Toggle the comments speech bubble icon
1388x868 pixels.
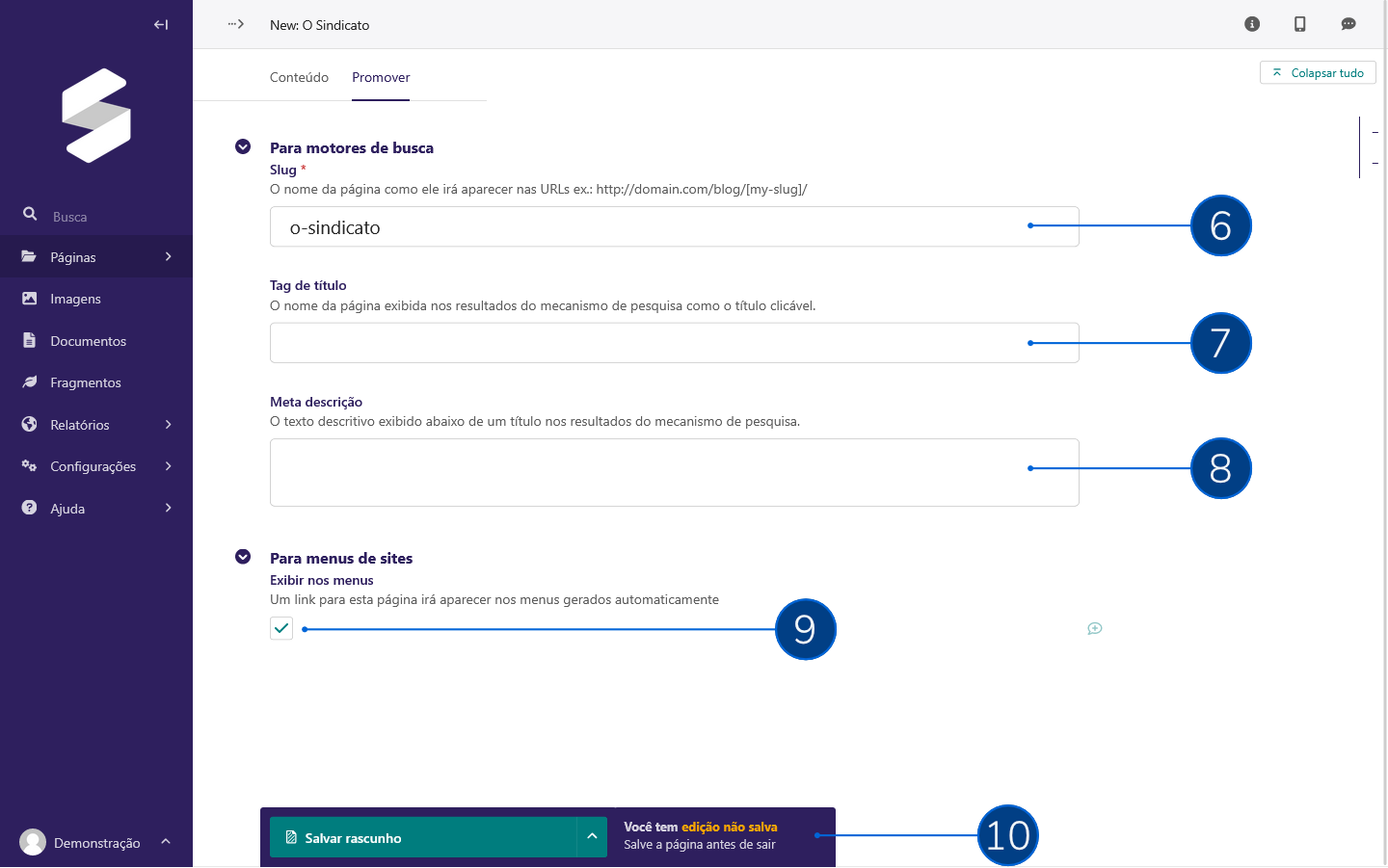pos(1348,24)
